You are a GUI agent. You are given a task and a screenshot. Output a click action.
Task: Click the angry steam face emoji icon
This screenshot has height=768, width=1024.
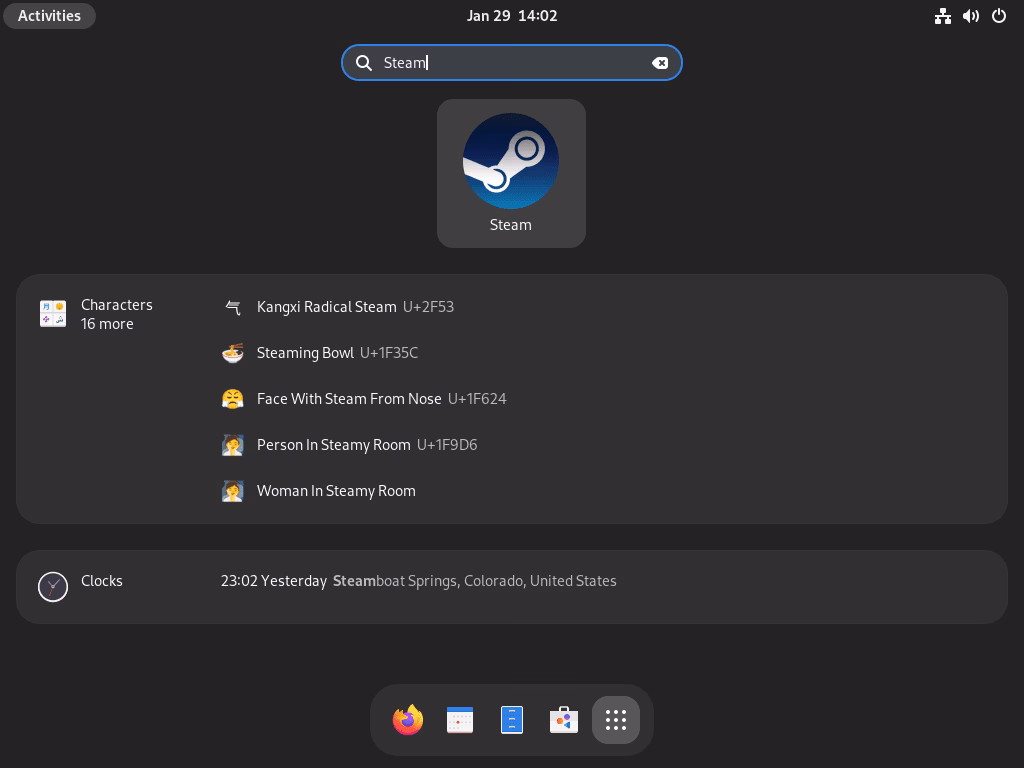[x=232, y=399]
